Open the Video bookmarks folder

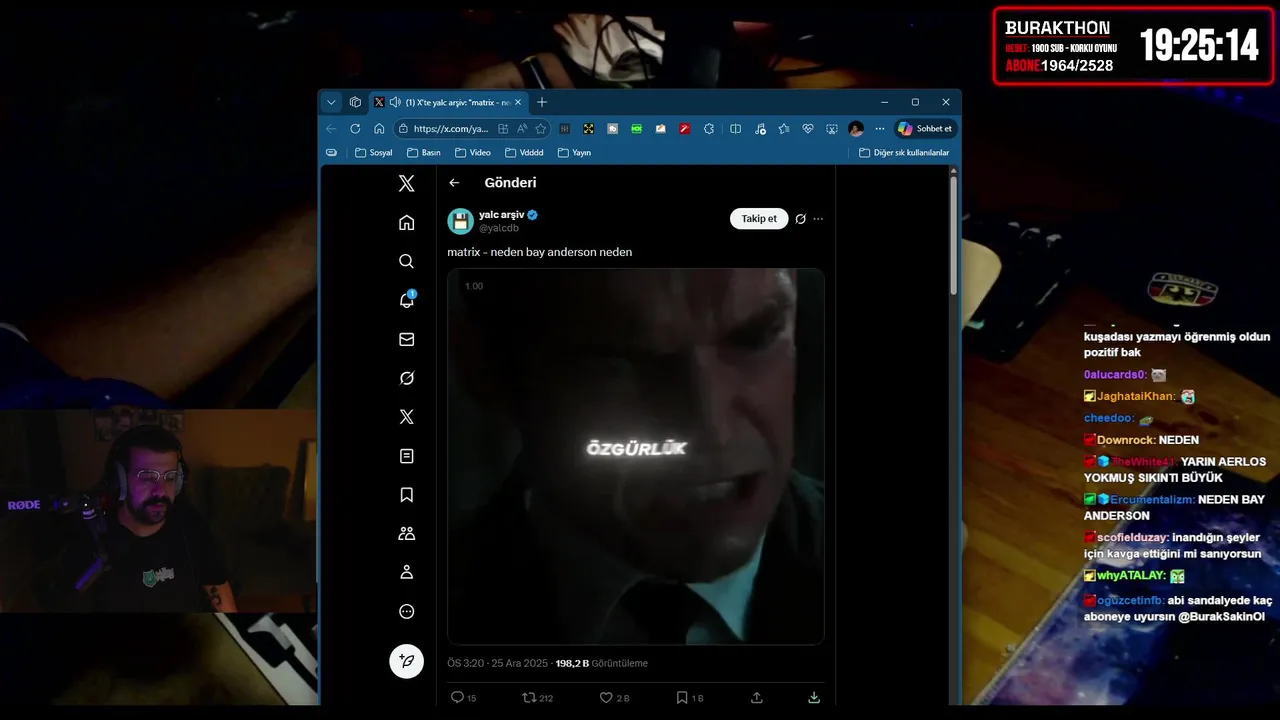pos(473,153)
